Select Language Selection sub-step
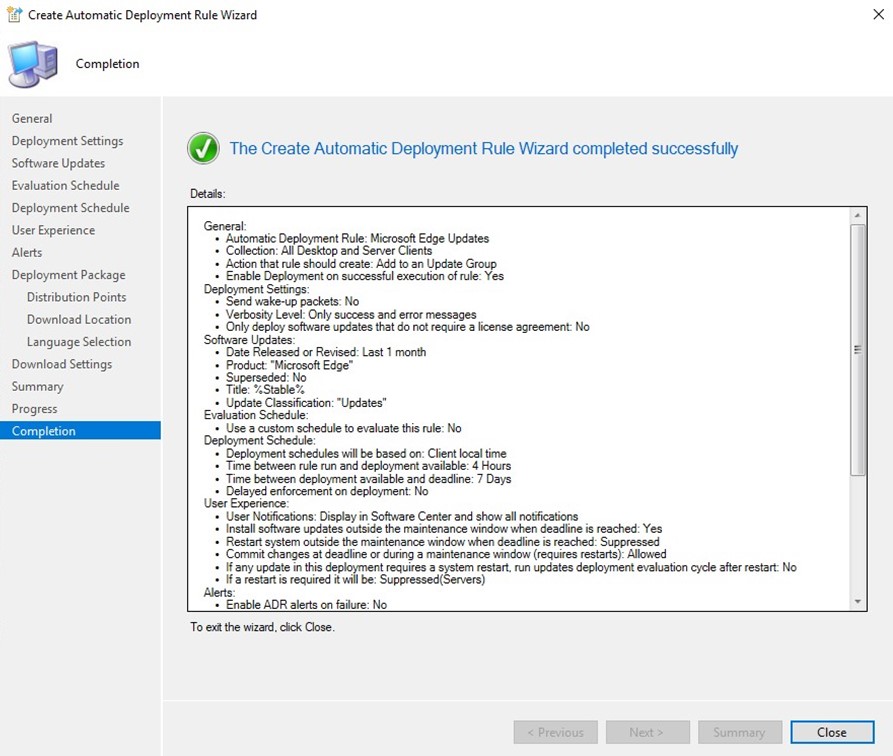This screenshot has width=893, height=756. point(79,342)
